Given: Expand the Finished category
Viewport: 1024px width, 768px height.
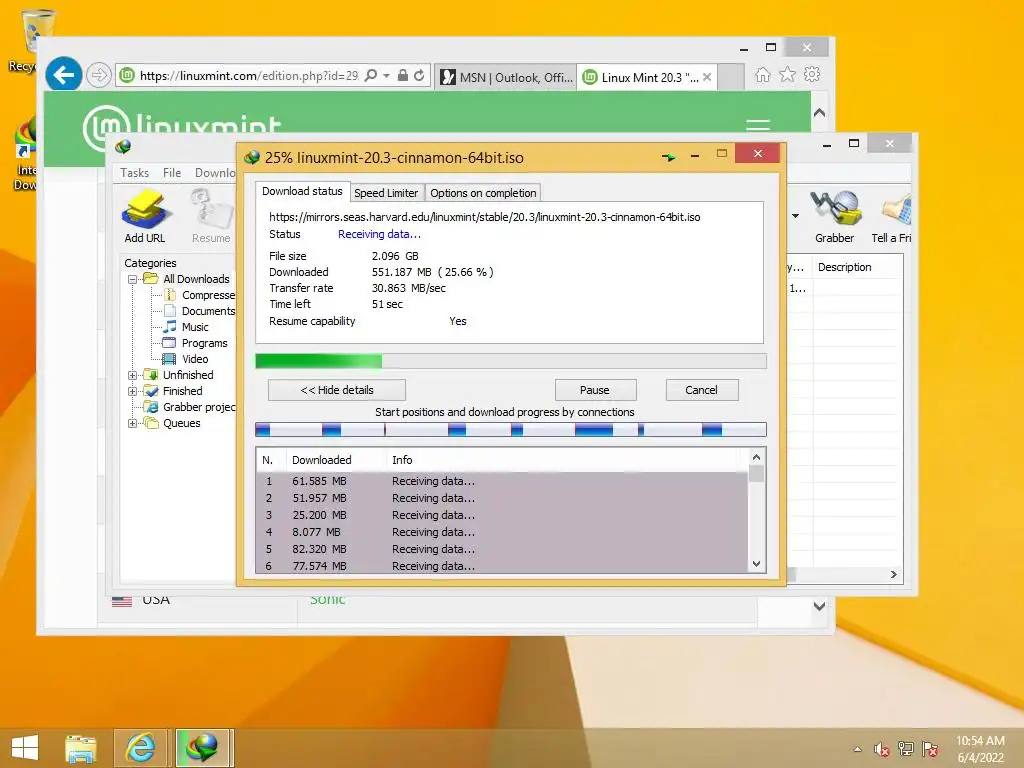Looking at the screenshot, I should tap(133, 391).
